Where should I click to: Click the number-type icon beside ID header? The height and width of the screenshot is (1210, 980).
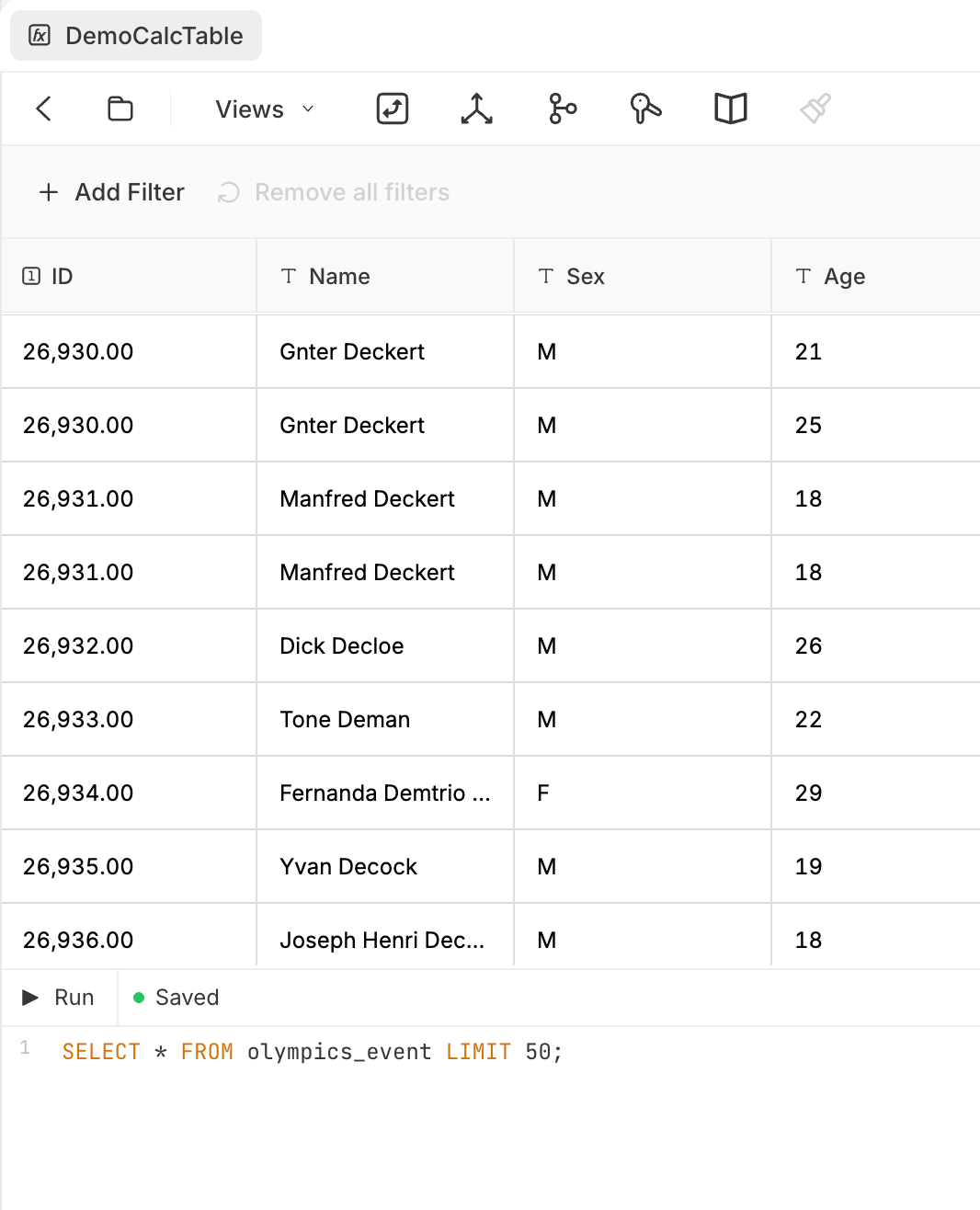click(x=31, y=276)
